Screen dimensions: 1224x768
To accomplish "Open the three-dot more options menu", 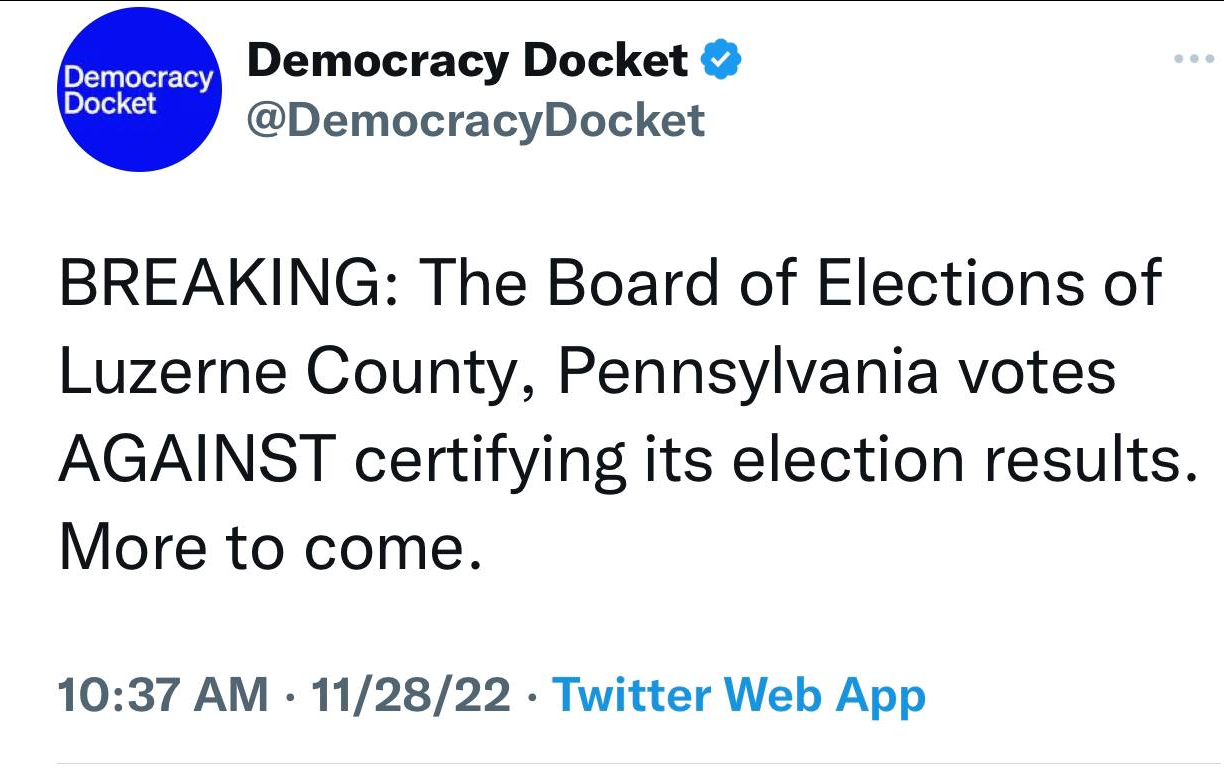I will click(x=1194, y=59).
